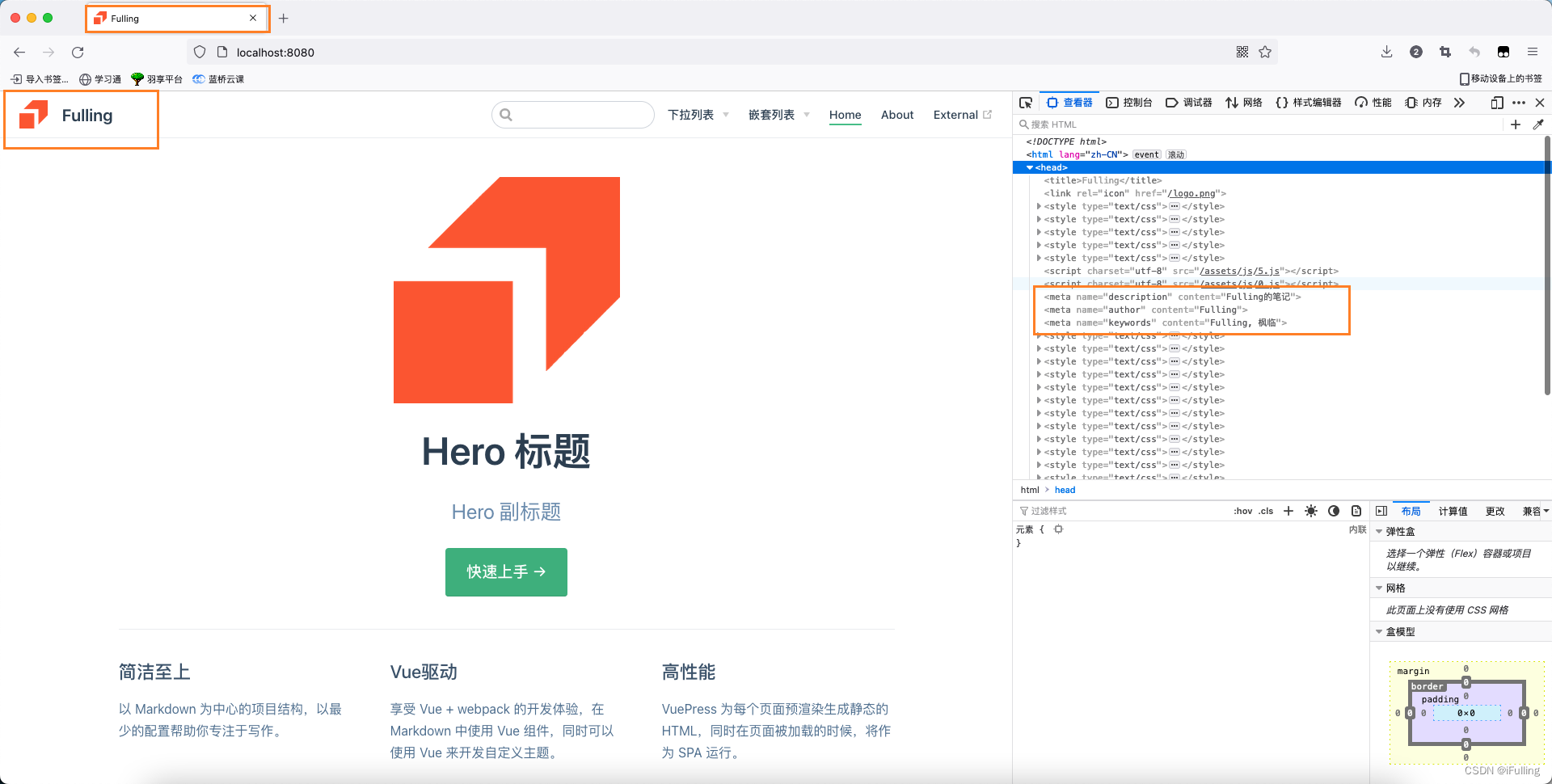
Task: Collapse the head element node
Action: [x=1030, y=167]
